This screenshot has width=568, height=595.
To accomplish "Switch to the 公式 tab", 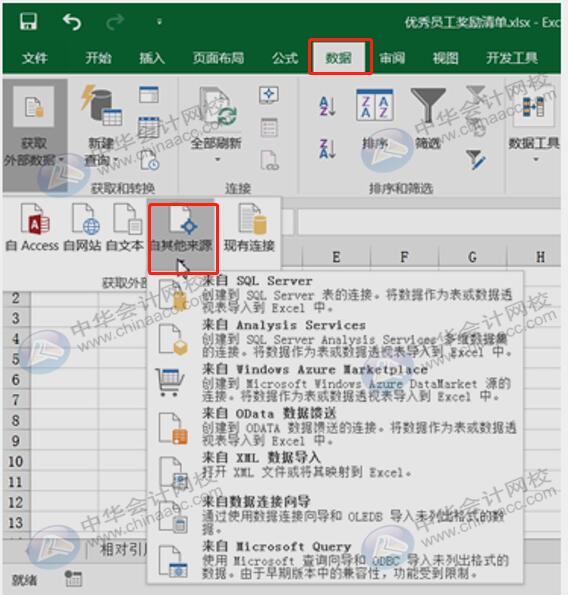I will pos(285,58).
